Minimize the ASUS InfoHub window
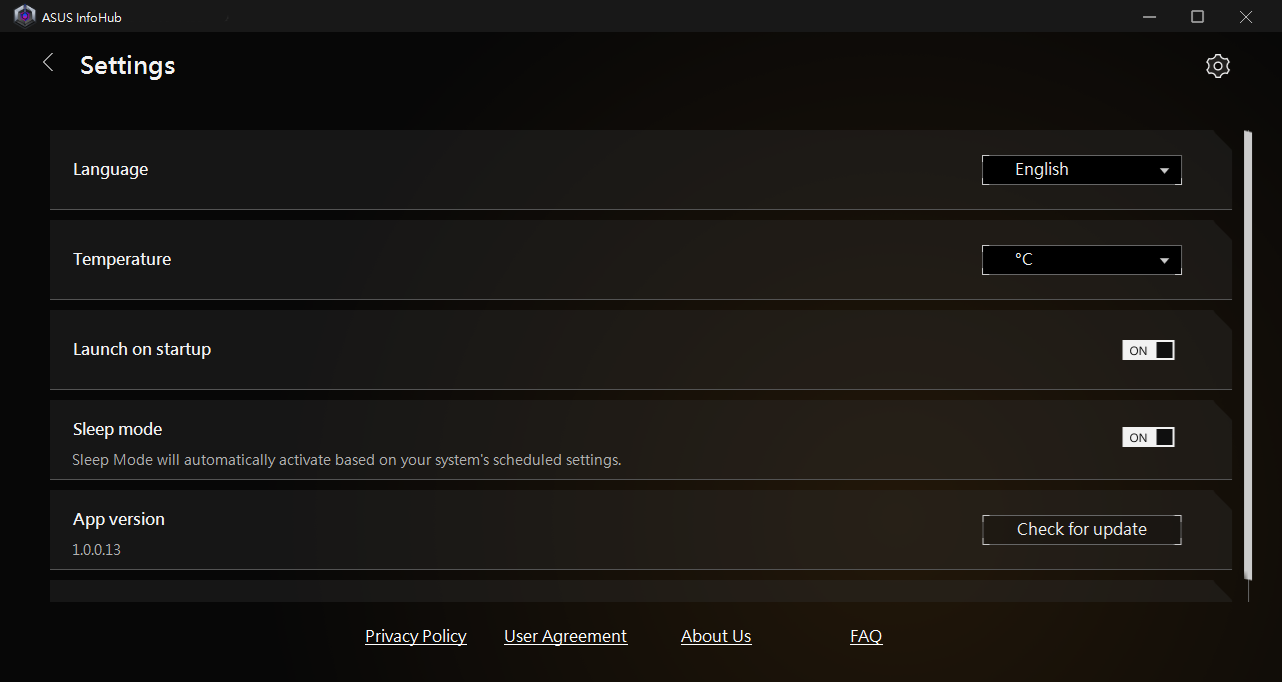The width and height of the screenshot is (1282, 682). (1150, 17)
